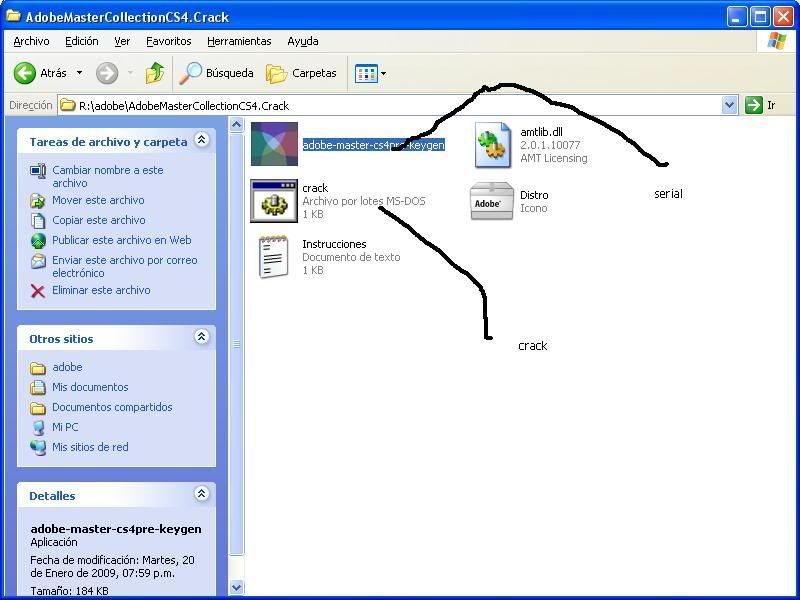Select the crack batch file icon
The height and width of the screenshot is (600, 800).
(x=274, y=201)
